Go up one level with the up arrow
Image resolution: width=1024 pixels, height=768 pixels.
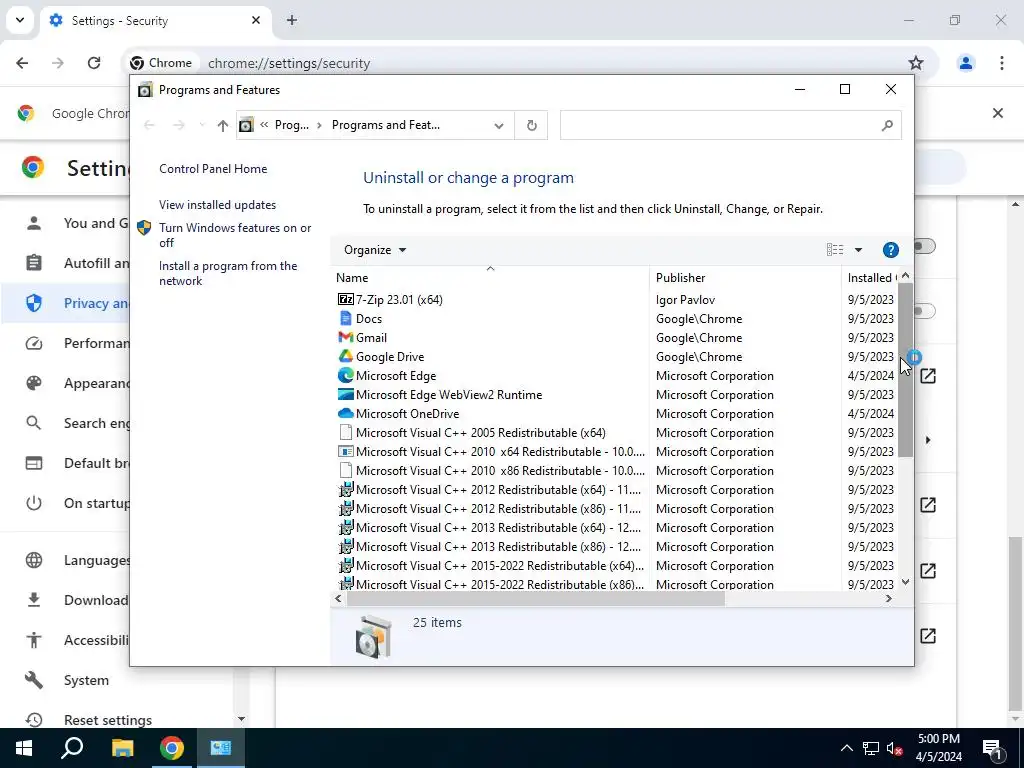point(223,125)
